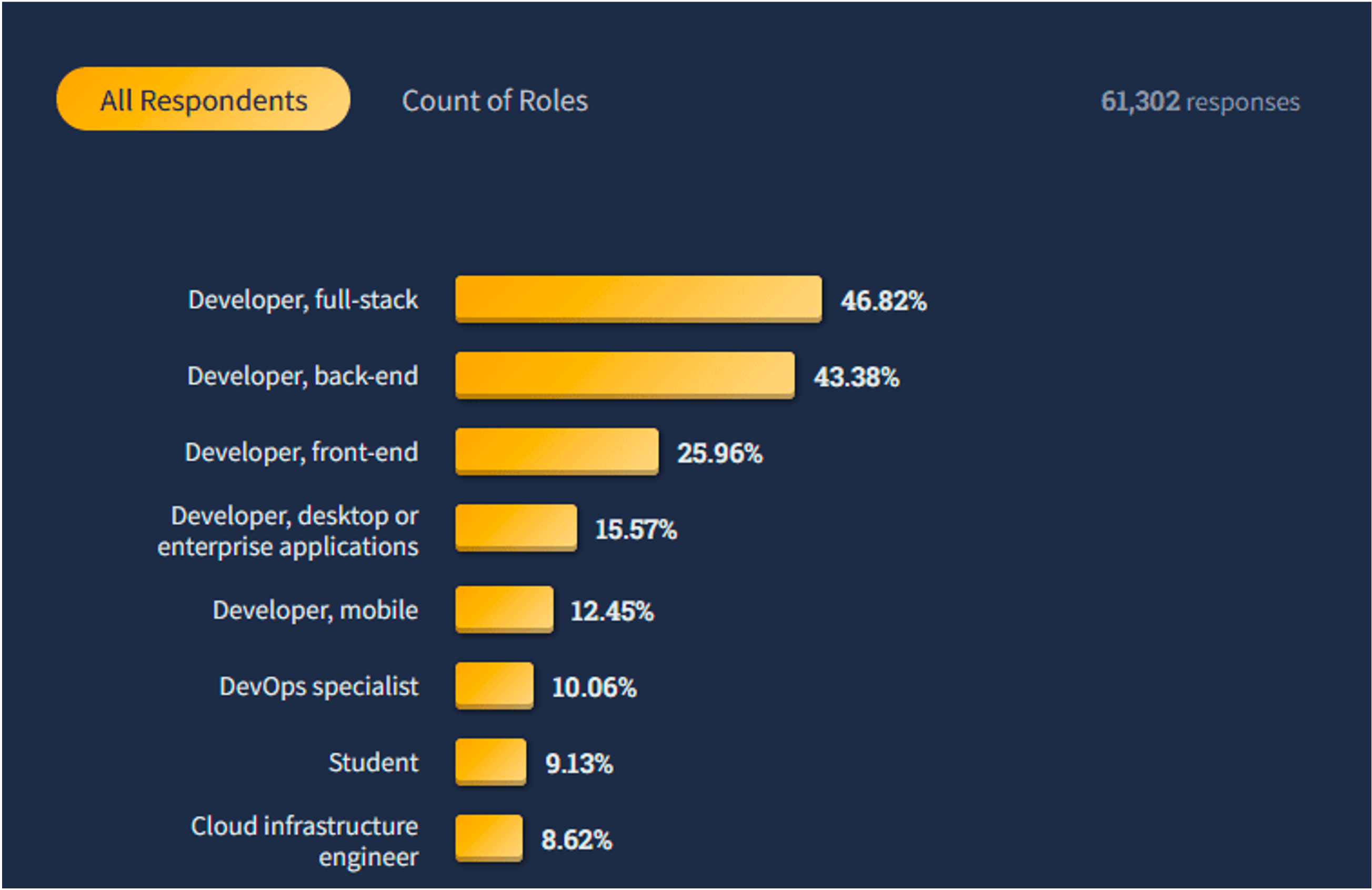Image resolution: width=1372 pixels, height=890 pixels.
Task: Click the DevOps specialist bar
Action: pos(494,685)
